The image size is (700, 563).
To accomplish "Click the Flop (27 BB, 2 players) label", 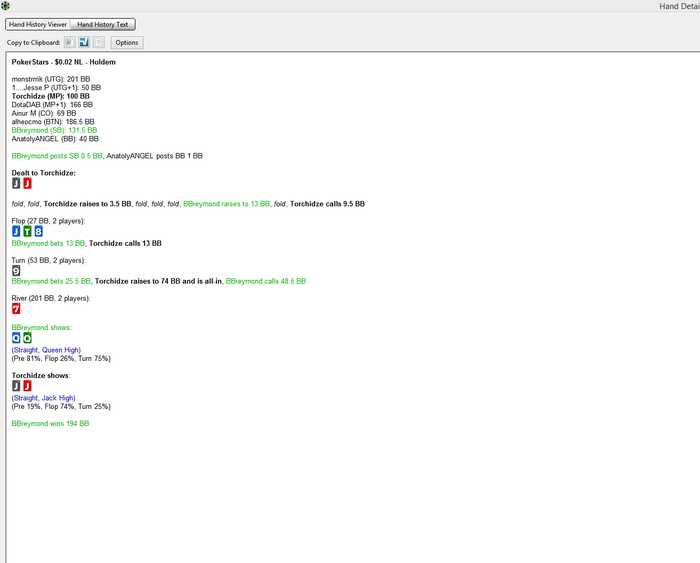I will (48, 221).
